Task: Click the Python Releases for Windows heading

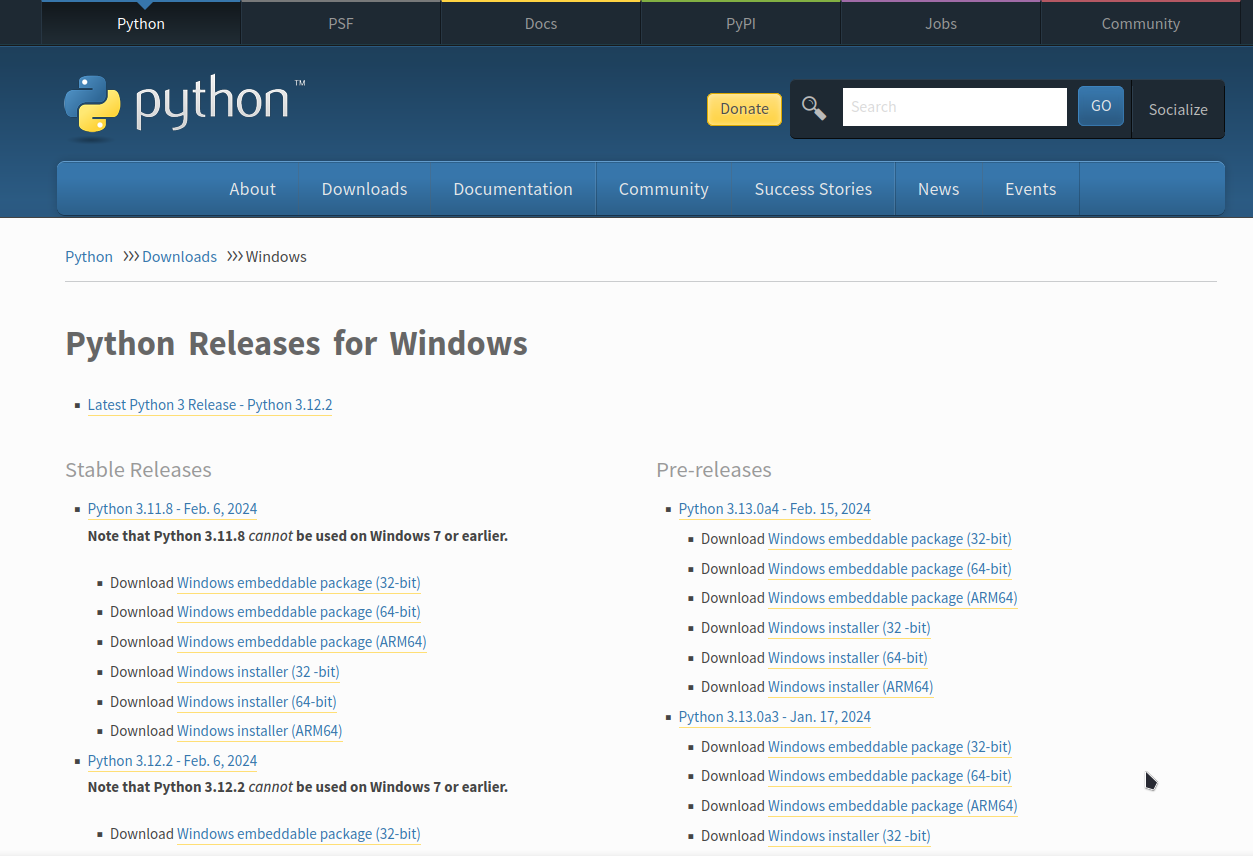Action: 296,343
